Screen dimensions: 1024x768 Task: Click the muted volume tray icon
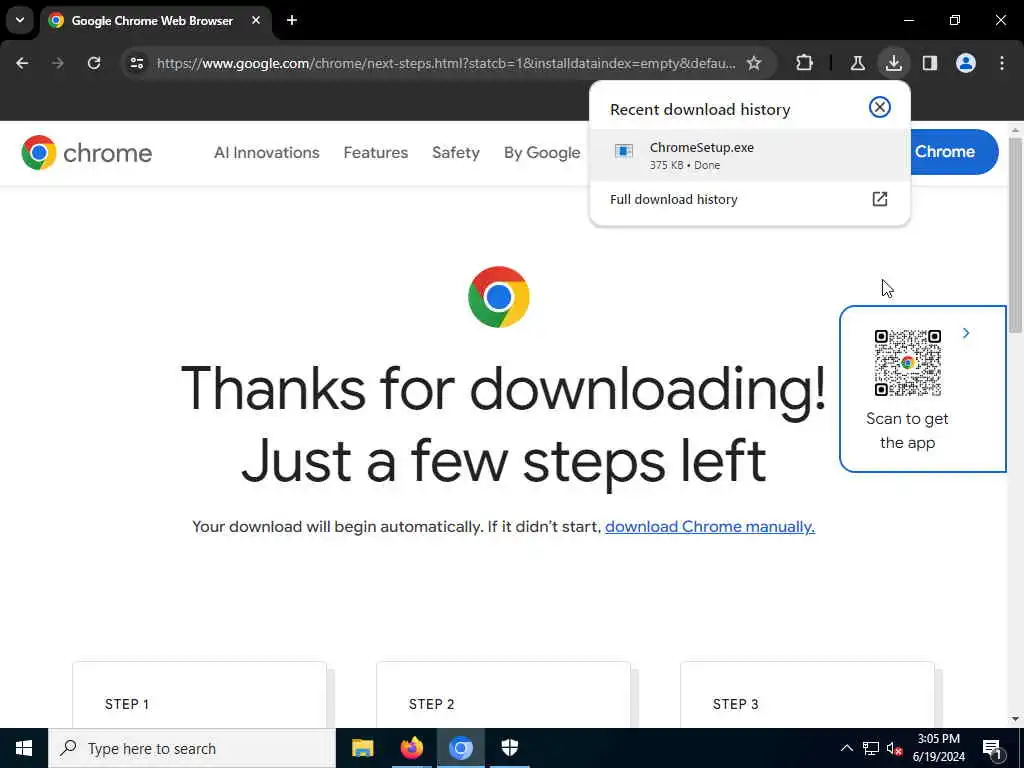pos(895,748)
